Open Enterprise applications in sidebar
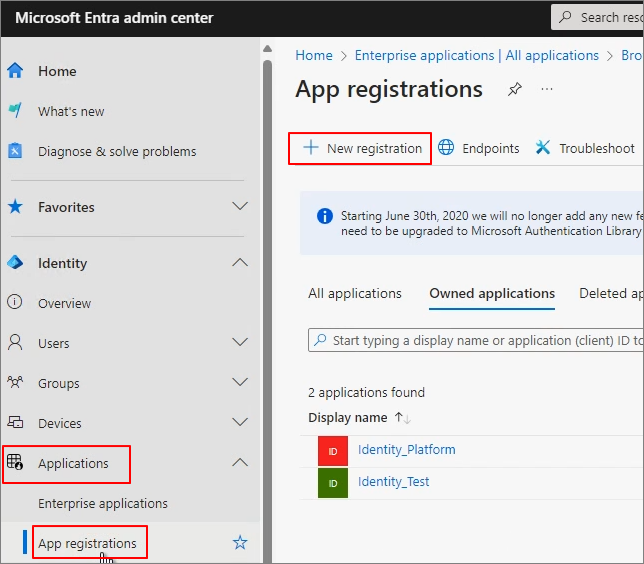644x564 pixels. click(103, 503)
